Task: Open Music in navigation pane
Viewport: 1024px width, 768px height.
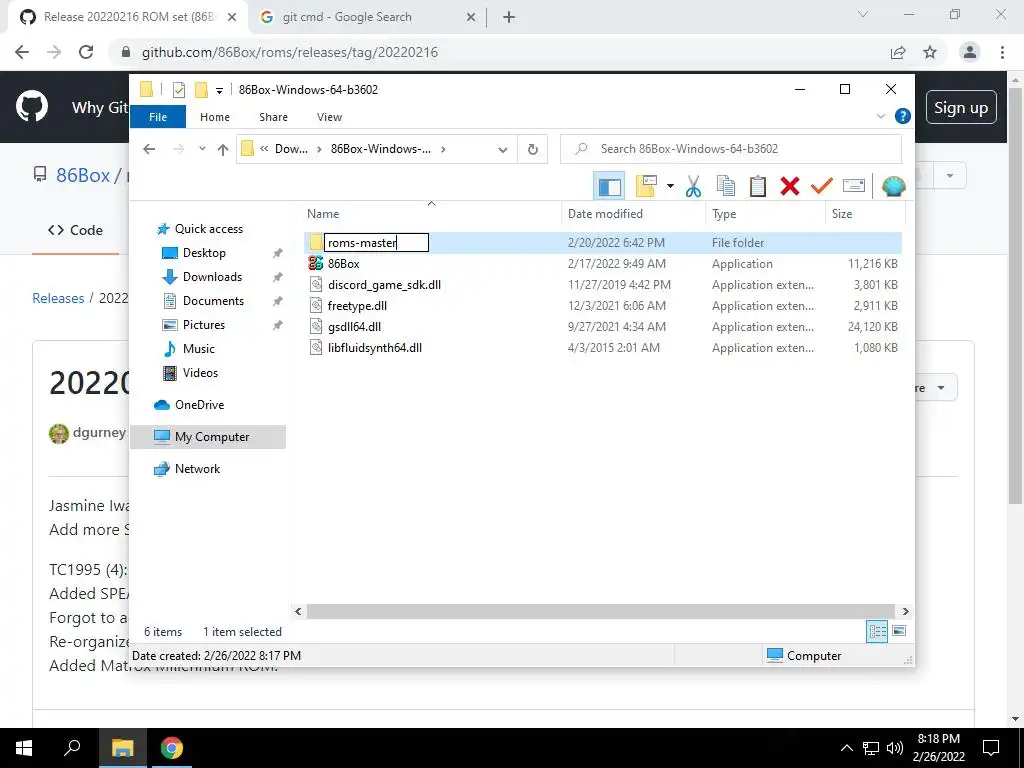Action: click(199, 349)
